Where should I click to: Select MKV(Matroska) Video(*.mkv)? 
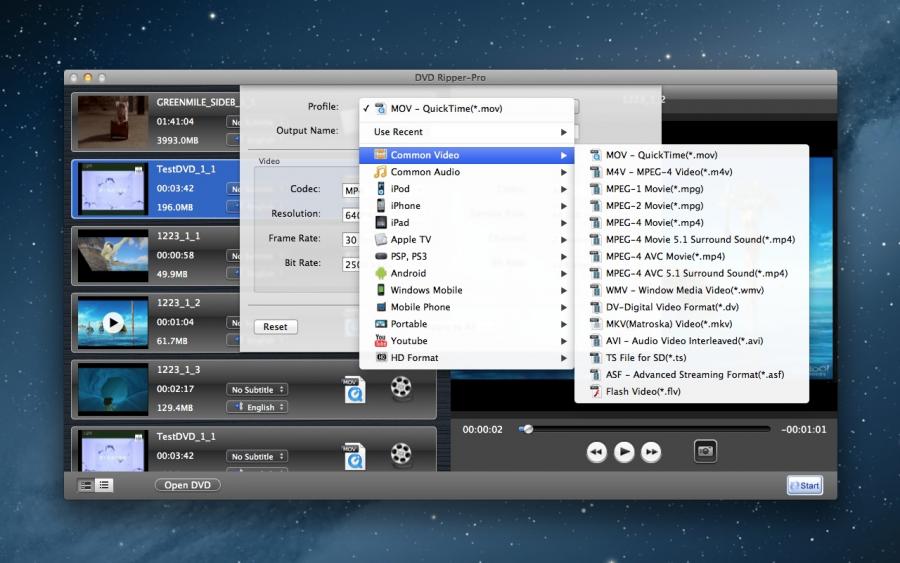click(x=692, y=324)
